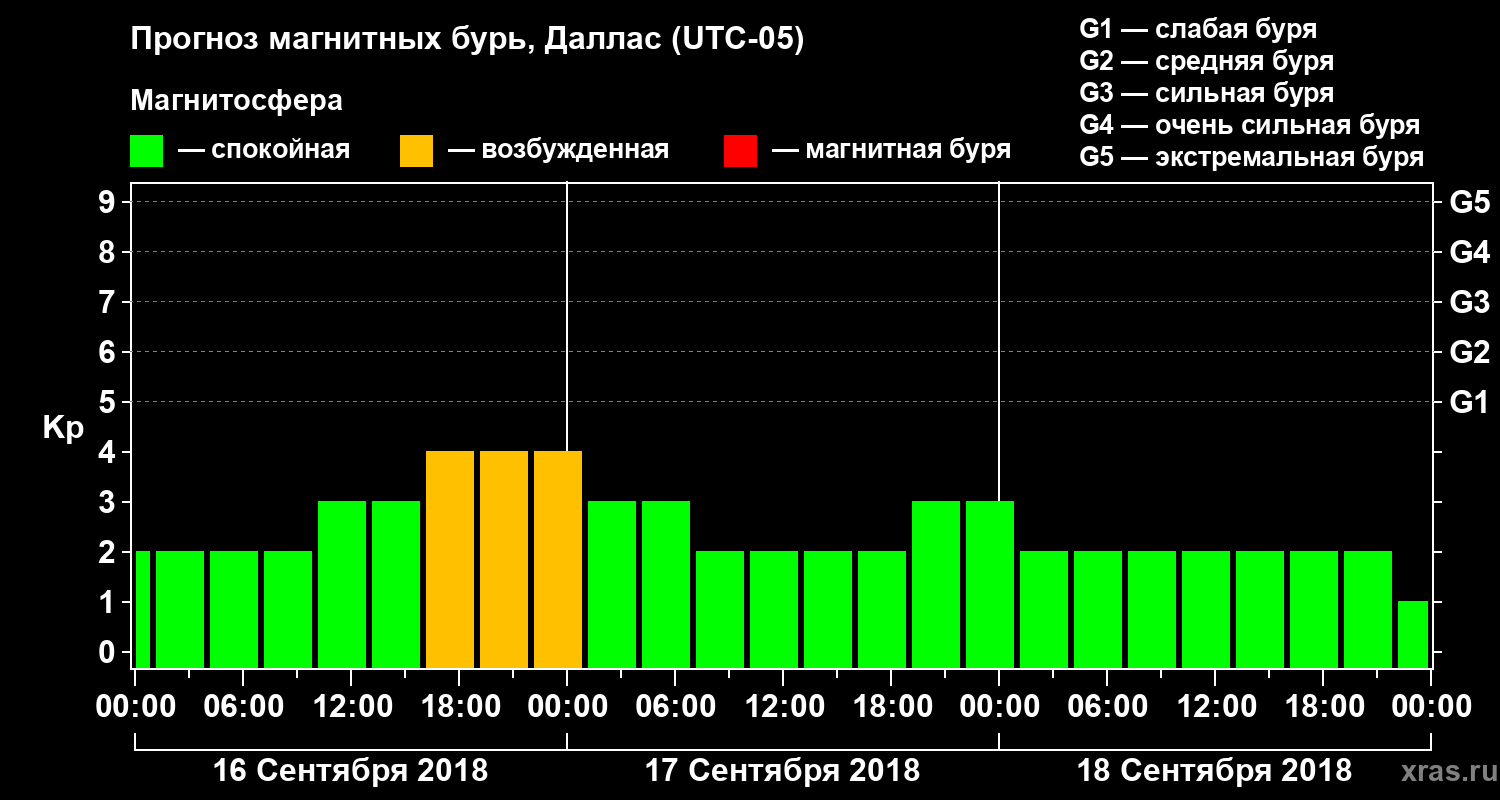Click the 'G2' label on the right axis
The image size is (1500, 800).
(1469, 352)
